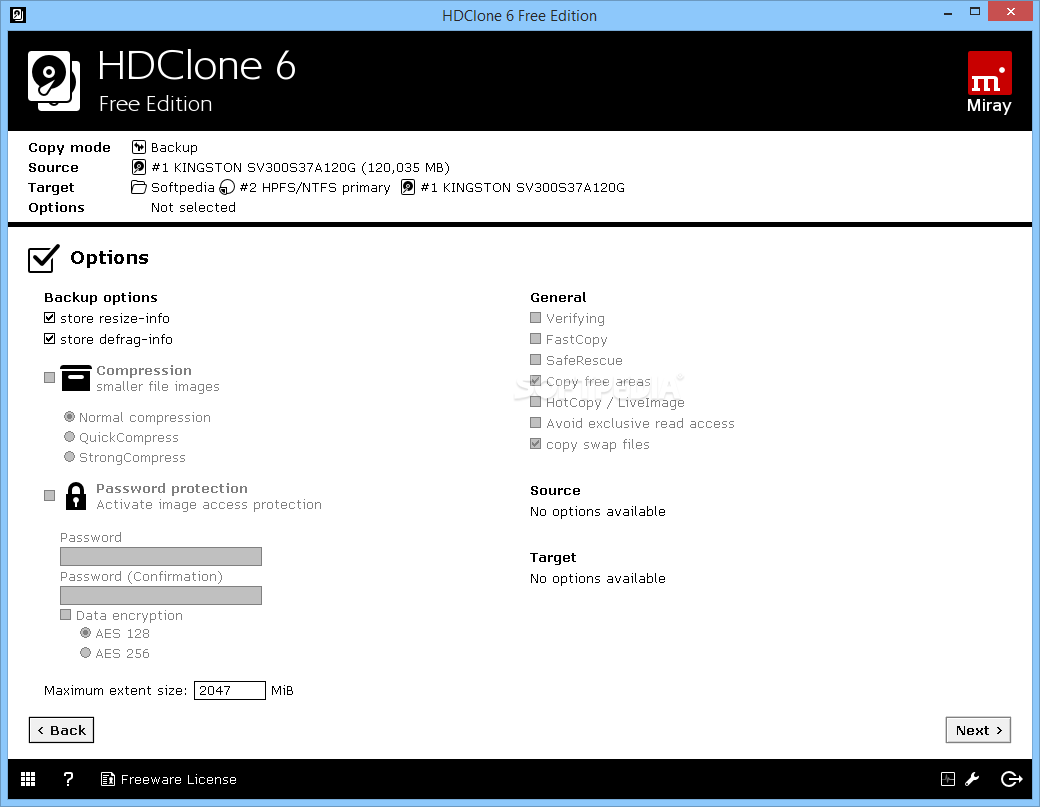The height and width of the screenshot is (807, 1040).
Task: Select QuickCompress radio button
Action: point(69,437)
